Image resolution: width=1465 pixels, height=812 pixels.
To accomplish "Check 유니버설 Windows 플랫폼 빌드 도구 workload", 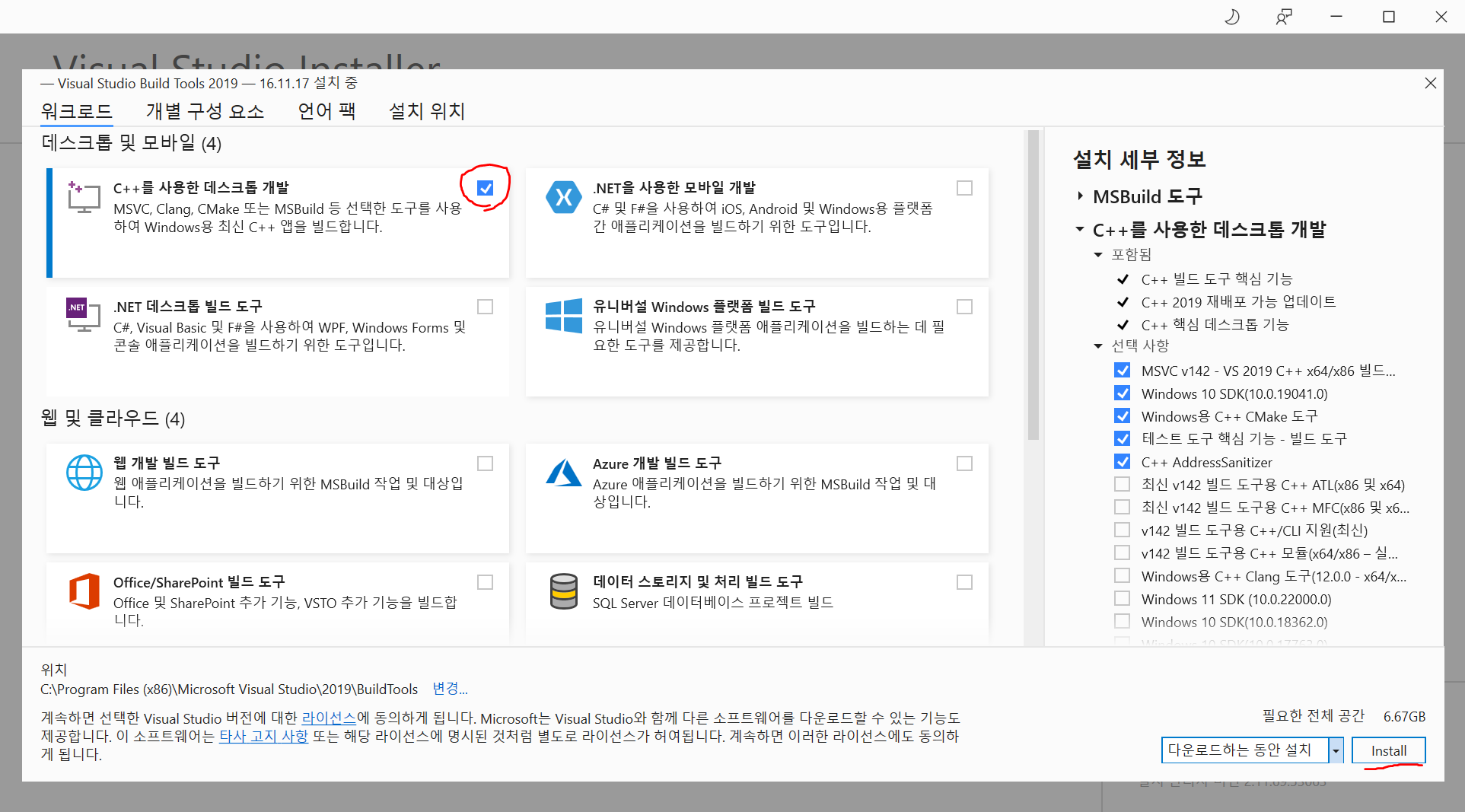I will coord(964,307).
